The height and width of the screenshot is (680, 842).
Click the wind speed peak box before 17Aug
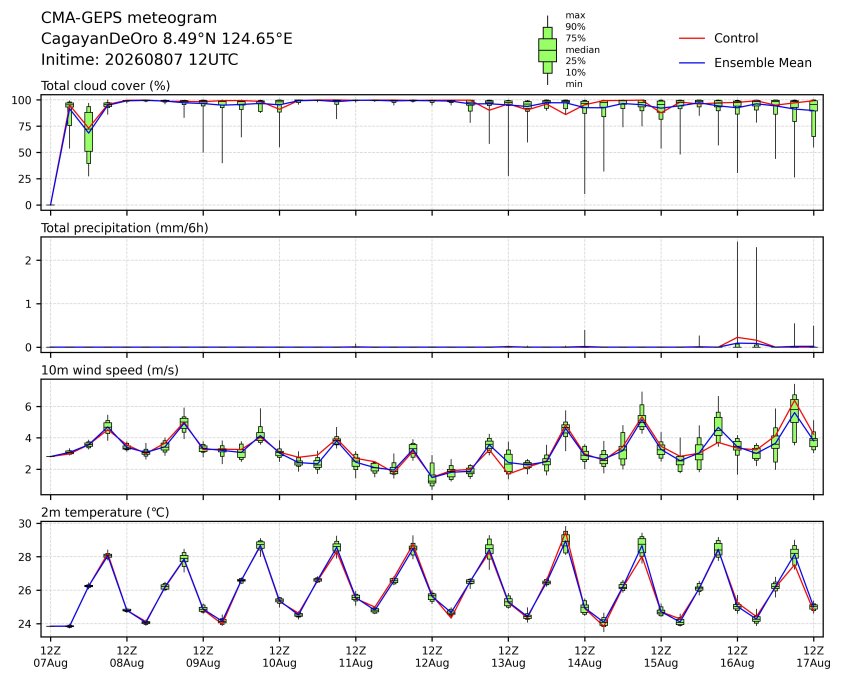point(795,414)
